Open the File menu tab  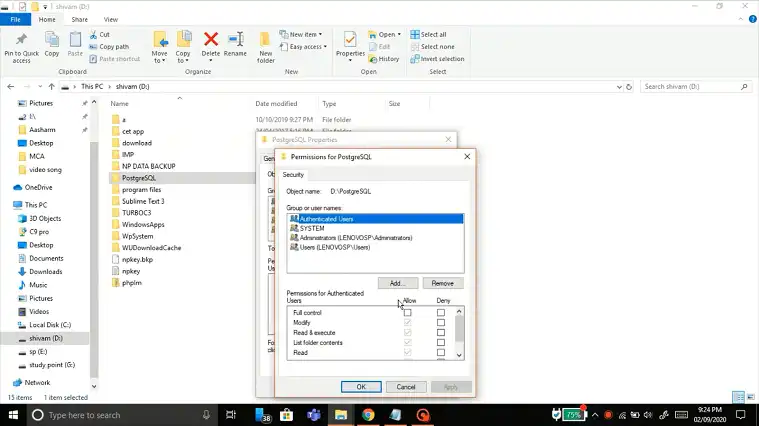tap(15, 19)
